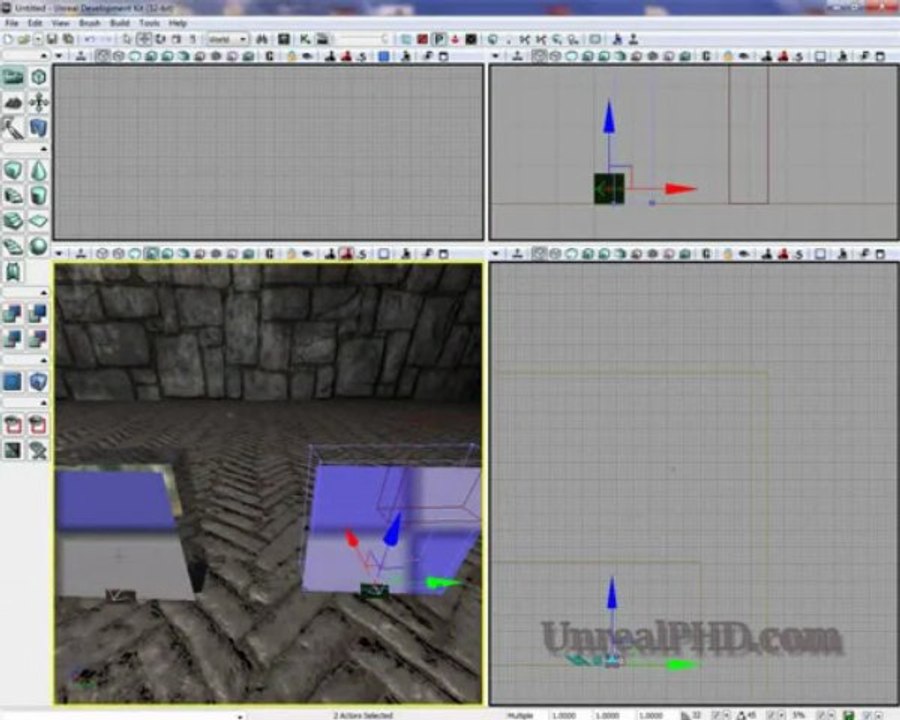Choose the Cube builder brush
This screenshot has height=720, width=900.
pos(14,171)
